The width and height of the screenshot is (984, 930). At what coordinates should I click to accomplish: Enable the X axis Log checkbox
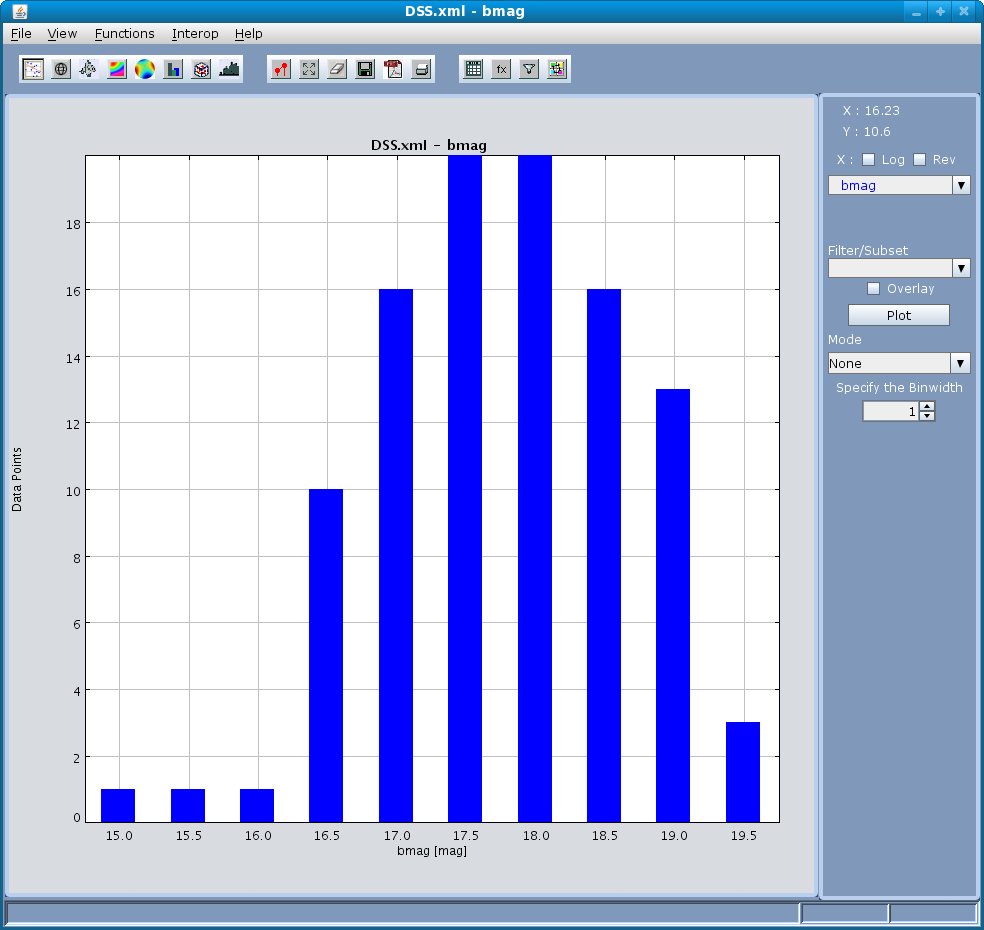coord(868,160)
